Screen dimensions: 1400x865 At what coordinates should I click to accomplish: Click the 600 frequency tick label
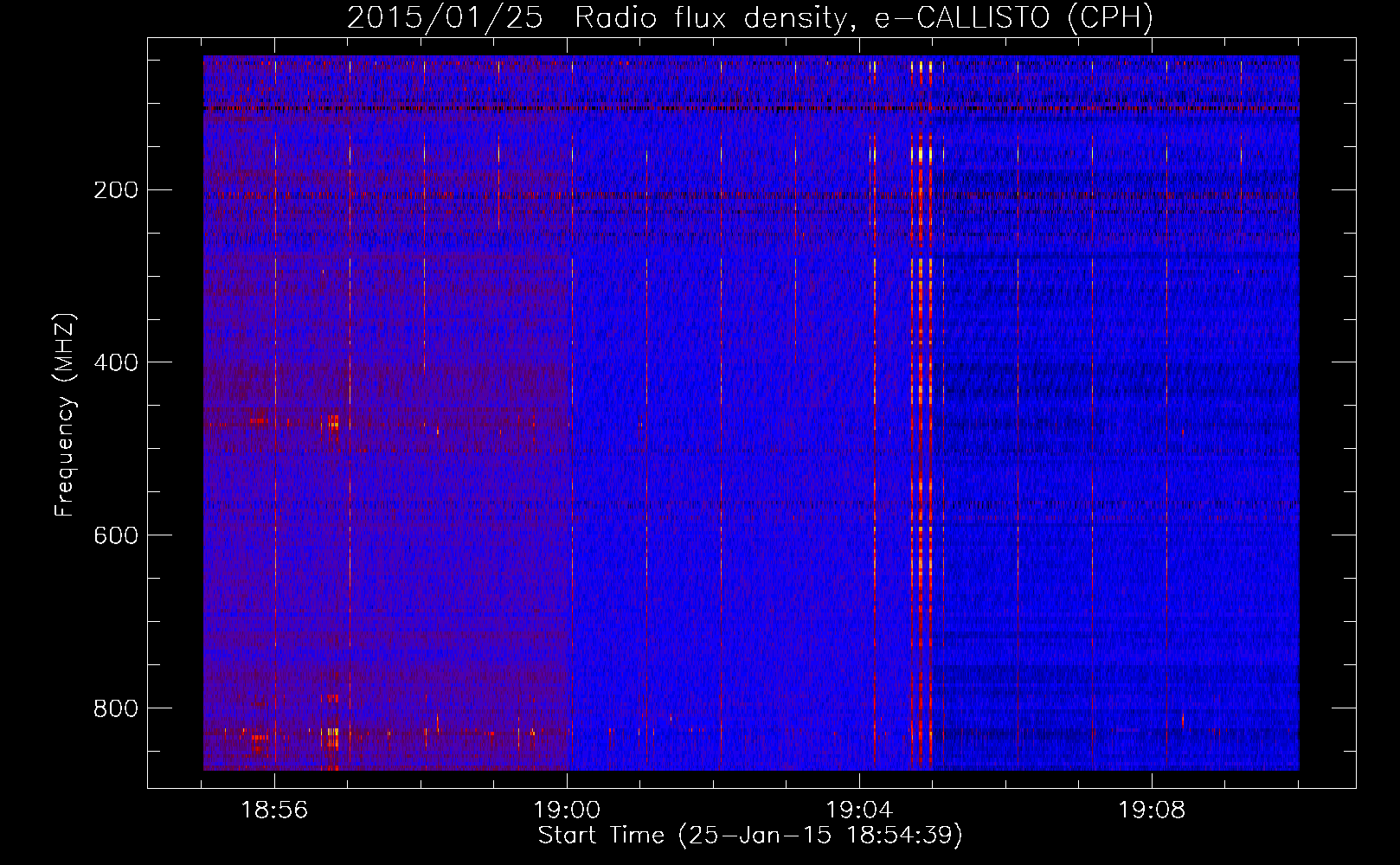[x=116, y=535]
